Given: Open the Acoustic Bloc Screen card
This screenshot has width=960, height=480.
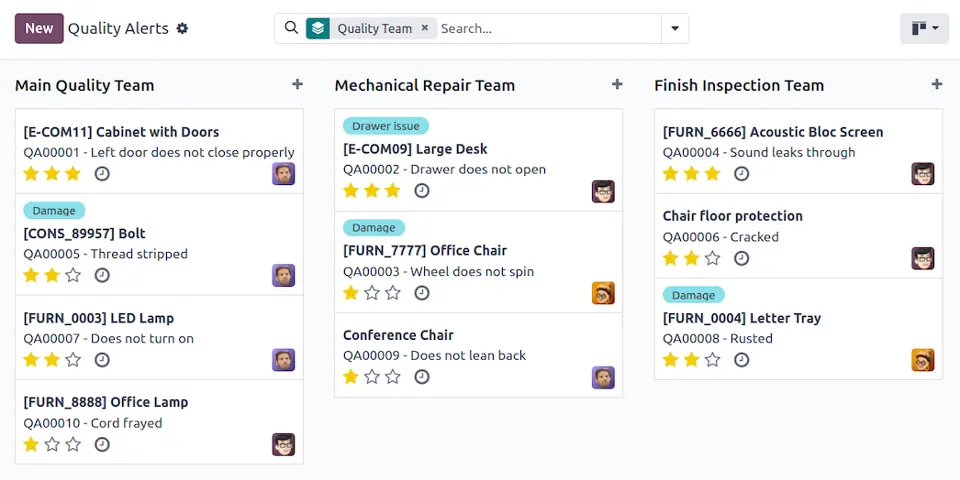Looking at the screenshot, I should 773,132.
